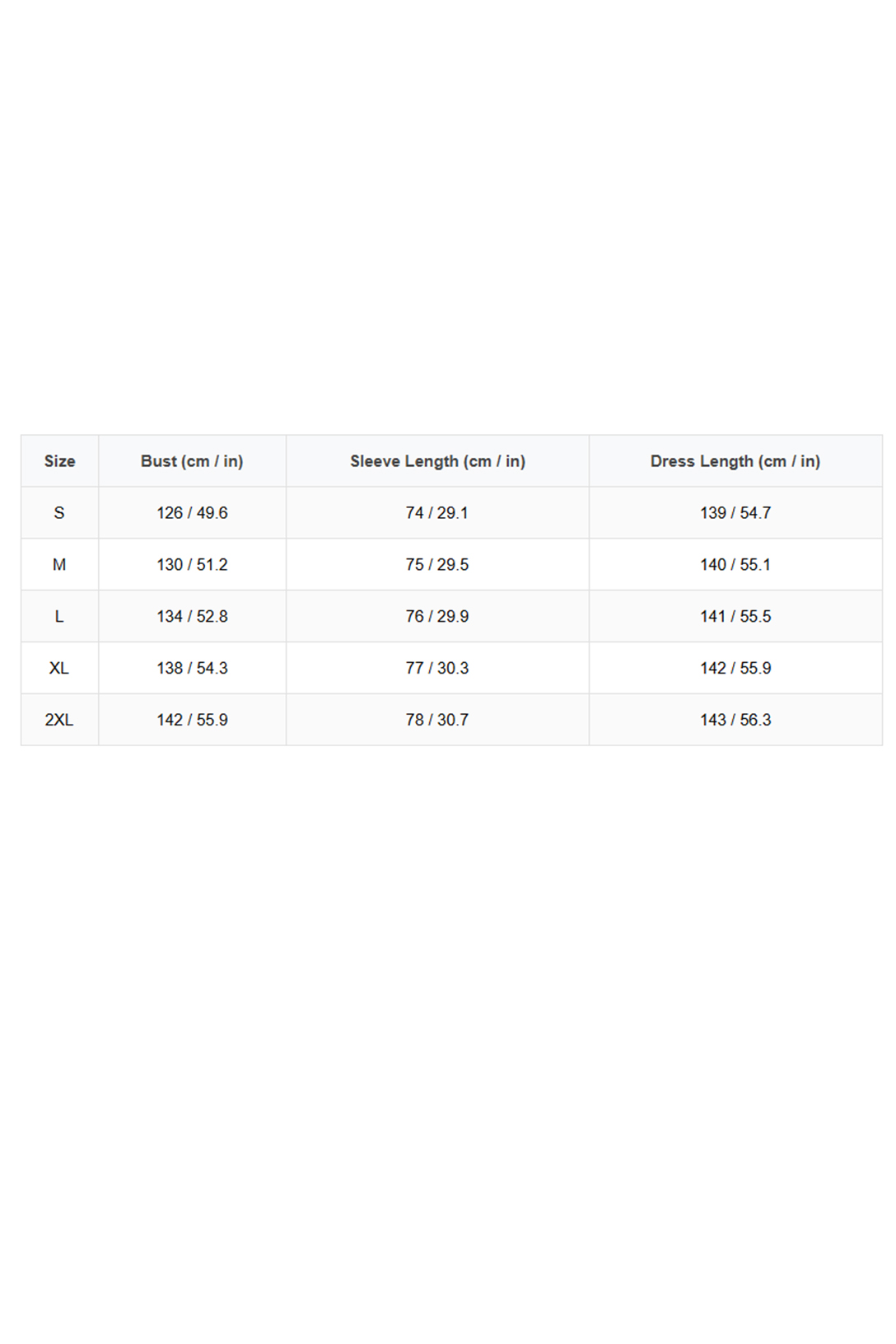Click bust value 138 / 54.3
The height and width of the screenshot is (1344, 896).
point(192,668)
